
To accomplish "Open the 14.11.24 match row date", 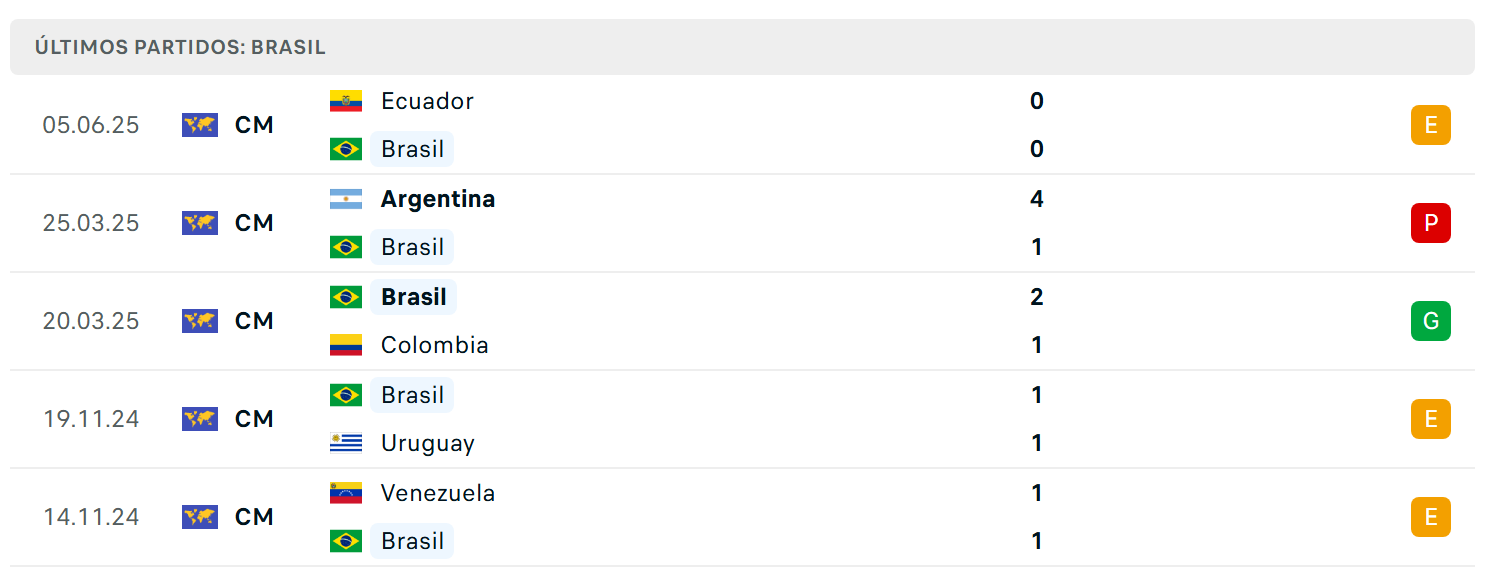I will 91,517.
